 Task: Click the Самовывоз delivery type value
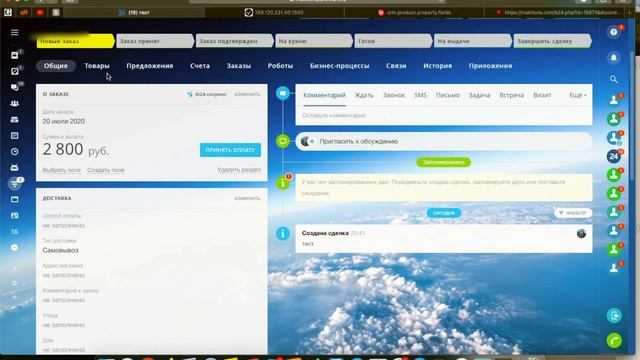point(60,250)
